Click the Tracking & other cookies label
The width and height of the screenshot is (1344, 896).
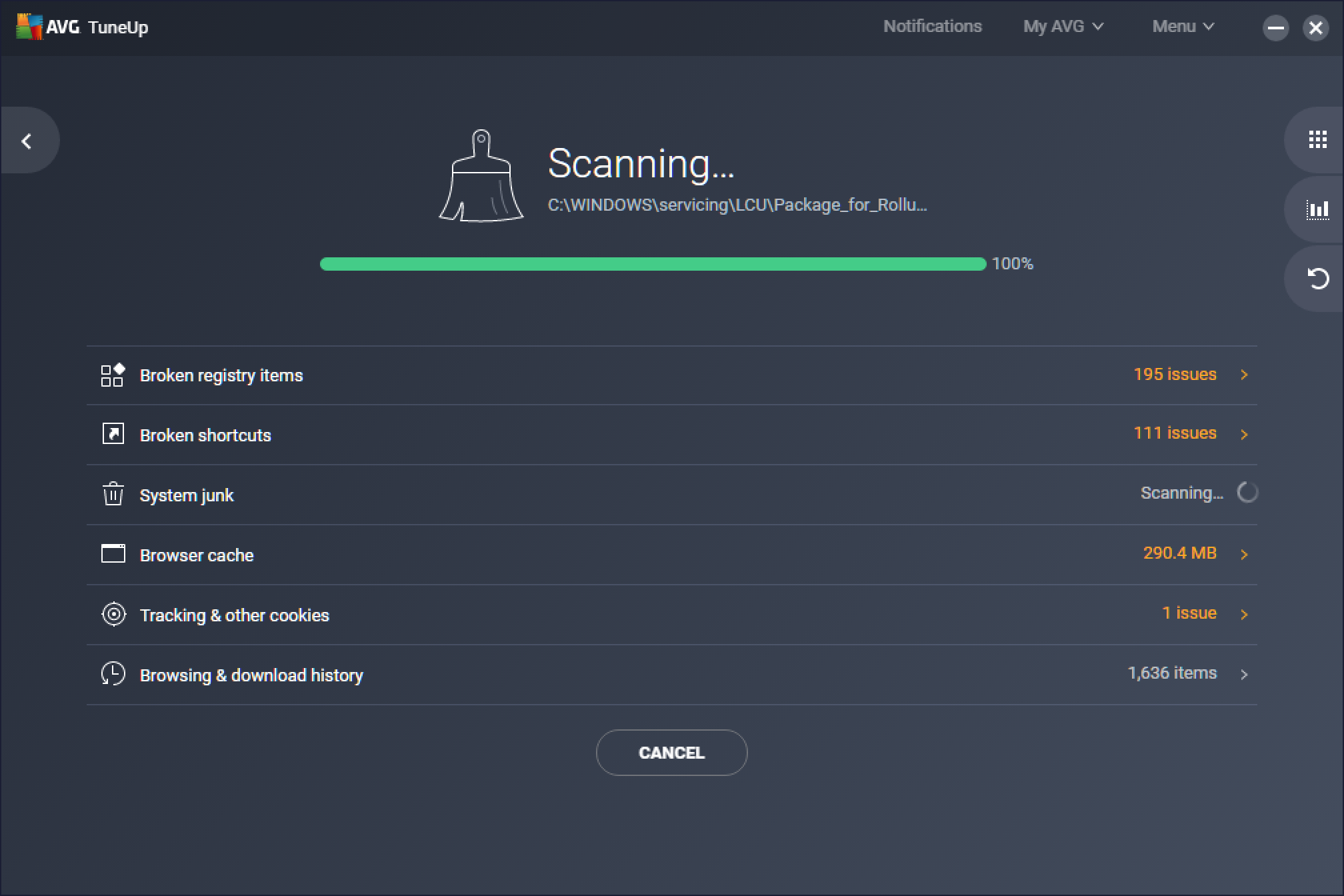(x=235, y=615)
